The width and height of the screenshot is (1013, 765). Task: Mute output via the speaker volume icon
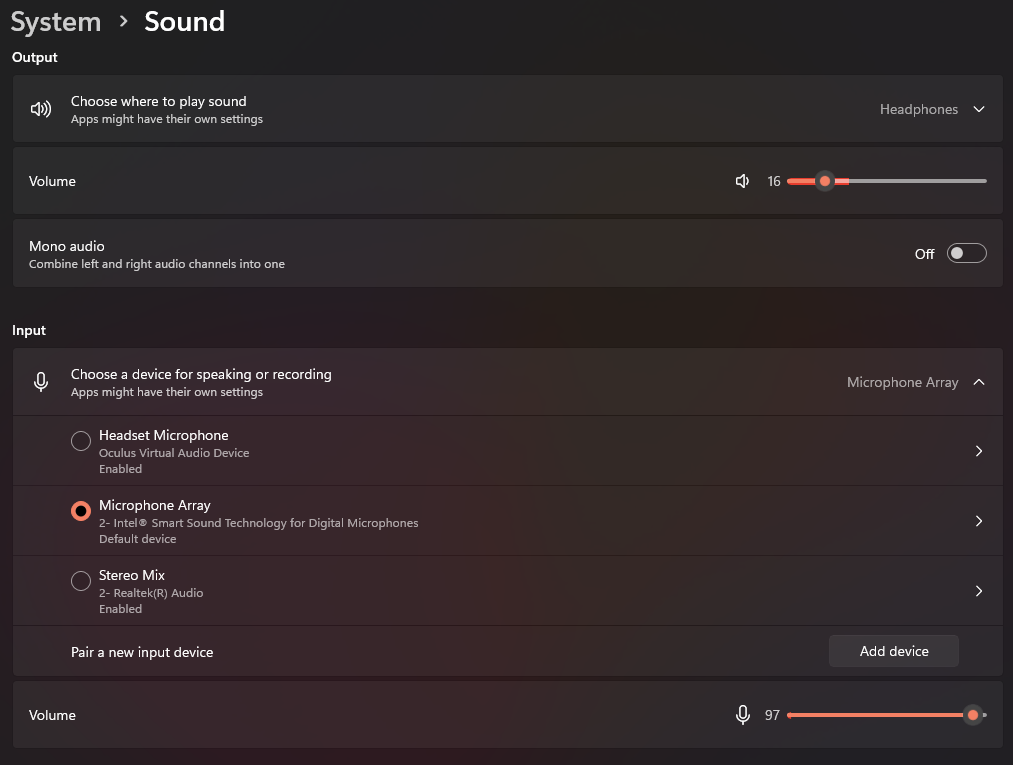[x=742, y=181]
